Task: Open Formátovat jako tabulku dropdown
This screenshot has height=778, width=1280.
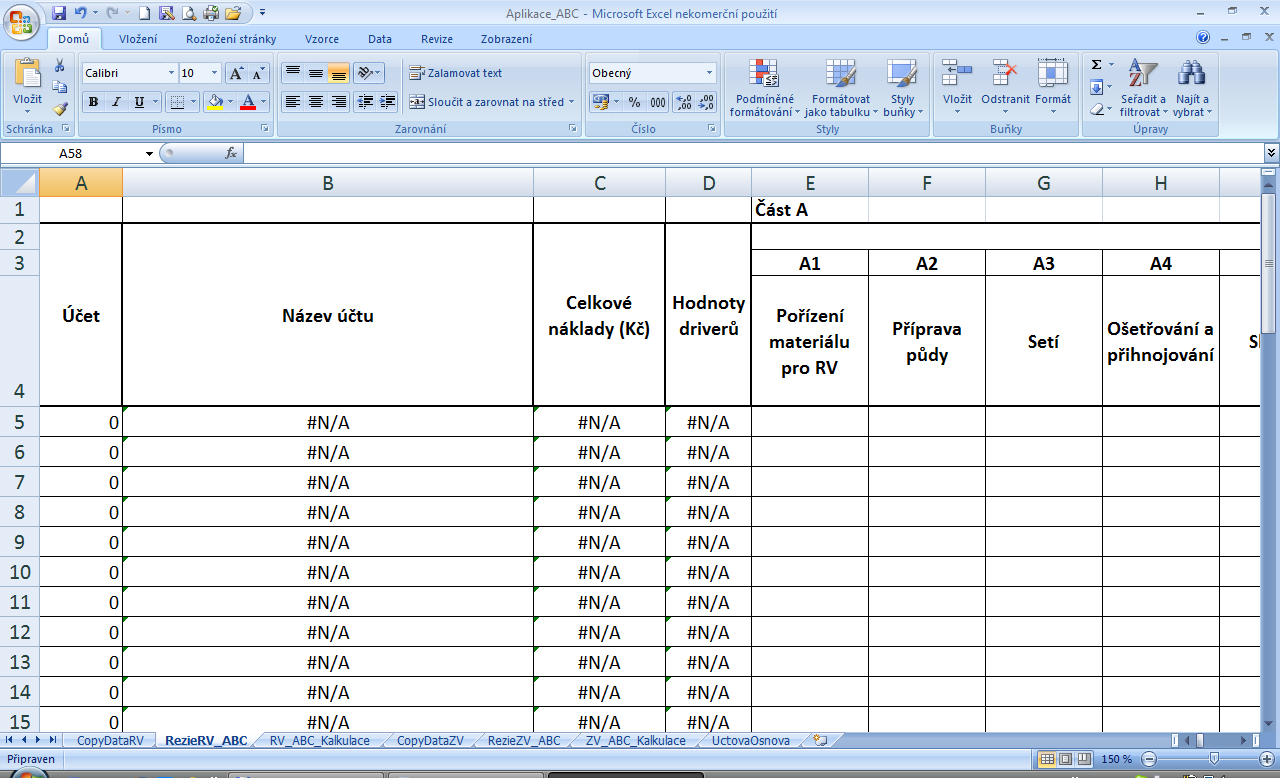Action: tap(841, 86)
